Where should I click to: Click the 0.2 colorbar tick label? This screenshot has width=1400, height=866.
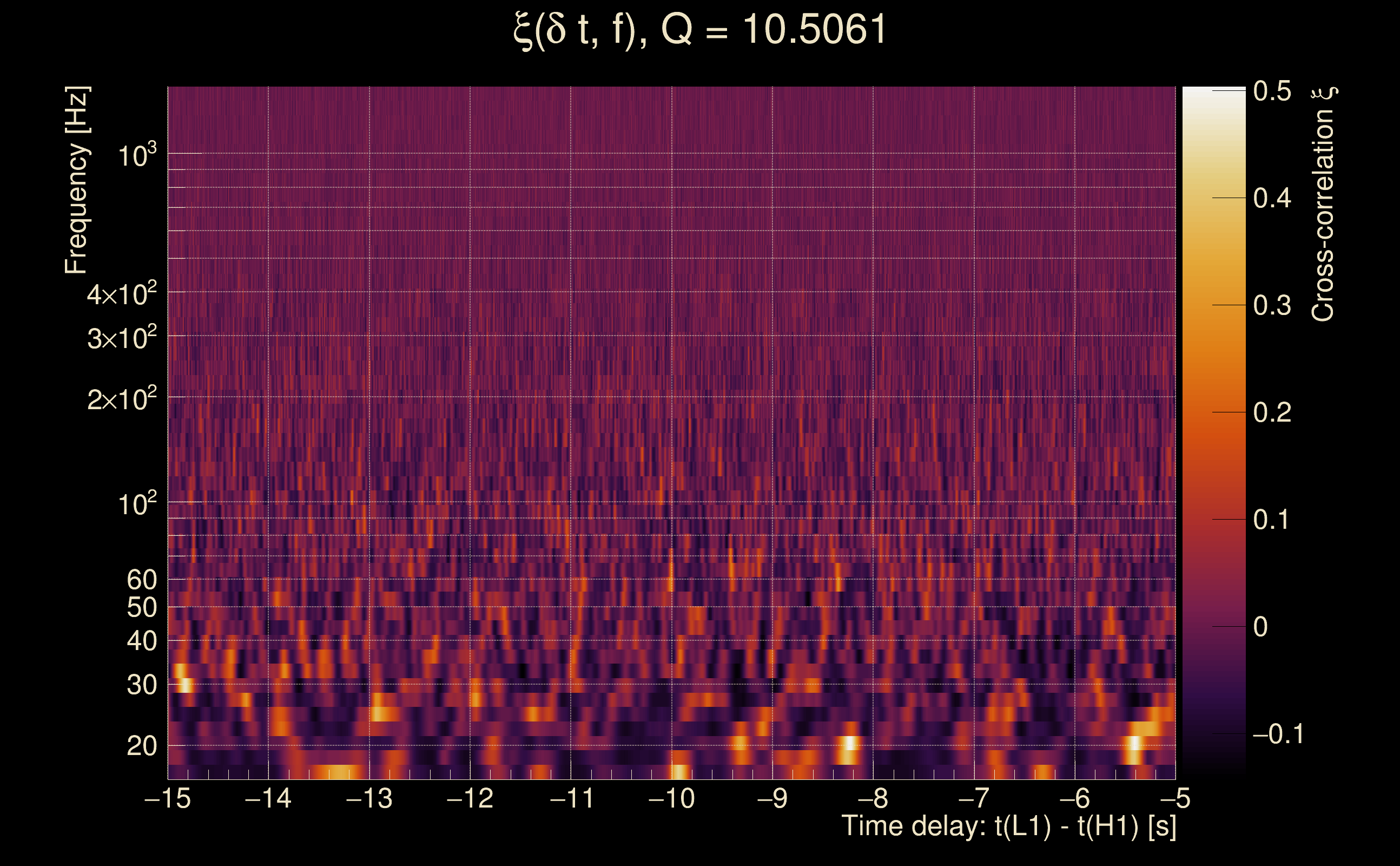(1272, 412)
